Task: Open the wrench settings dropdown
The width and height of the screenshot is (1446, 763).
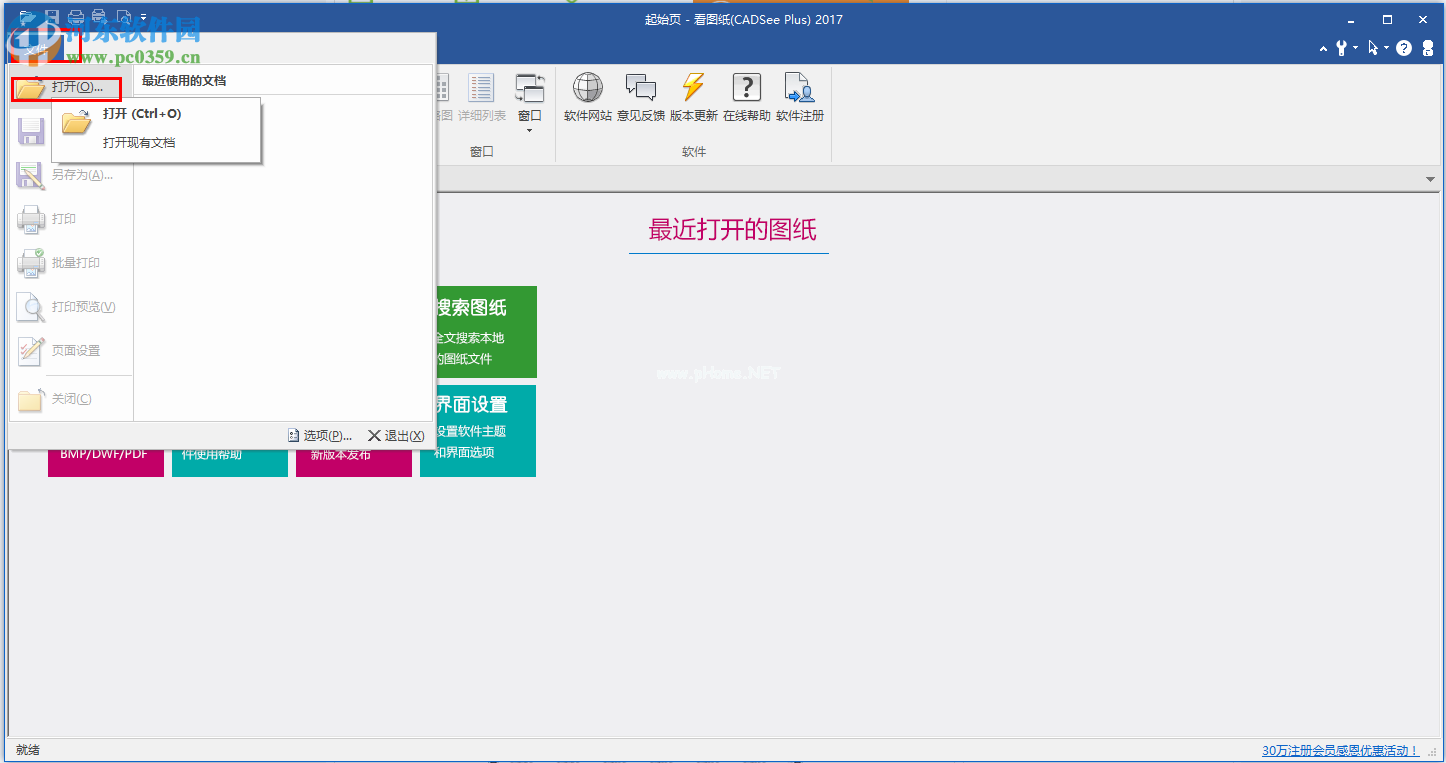Action: [x=1347, y=48]
